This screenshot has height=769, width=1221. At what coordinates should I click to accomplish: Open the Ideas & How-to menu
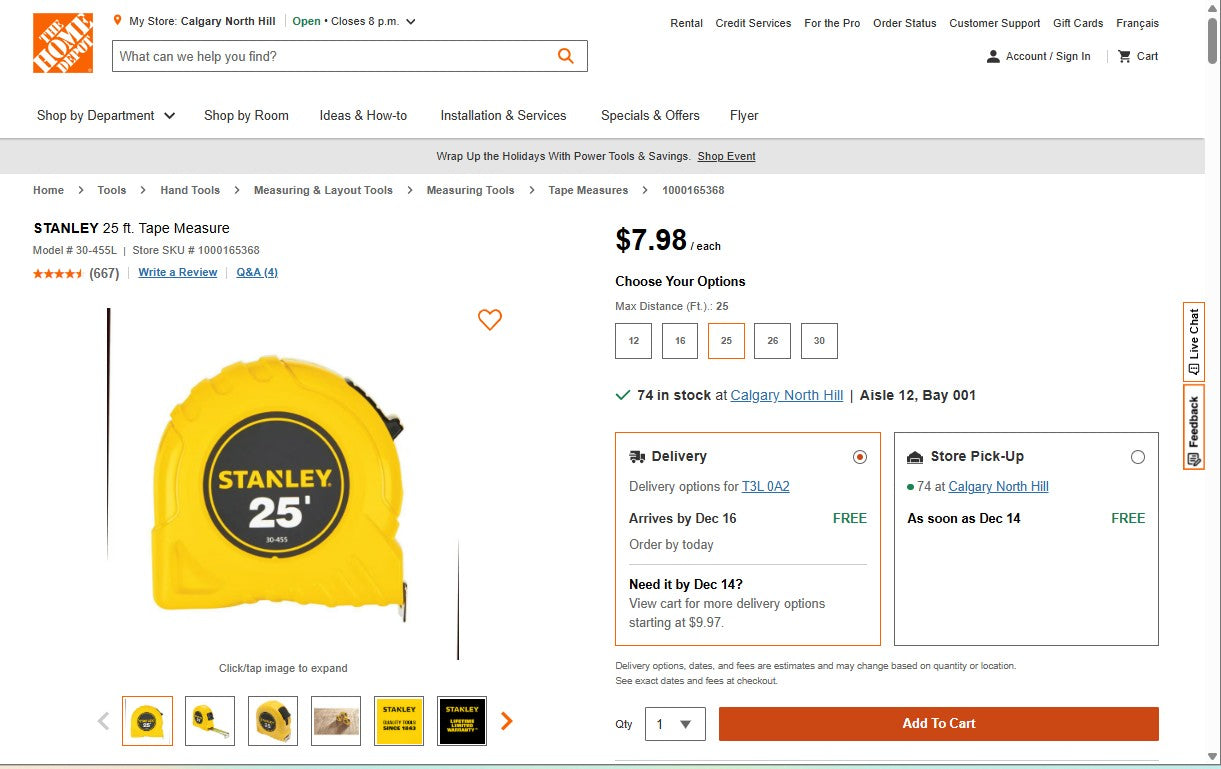click(363, 115)
